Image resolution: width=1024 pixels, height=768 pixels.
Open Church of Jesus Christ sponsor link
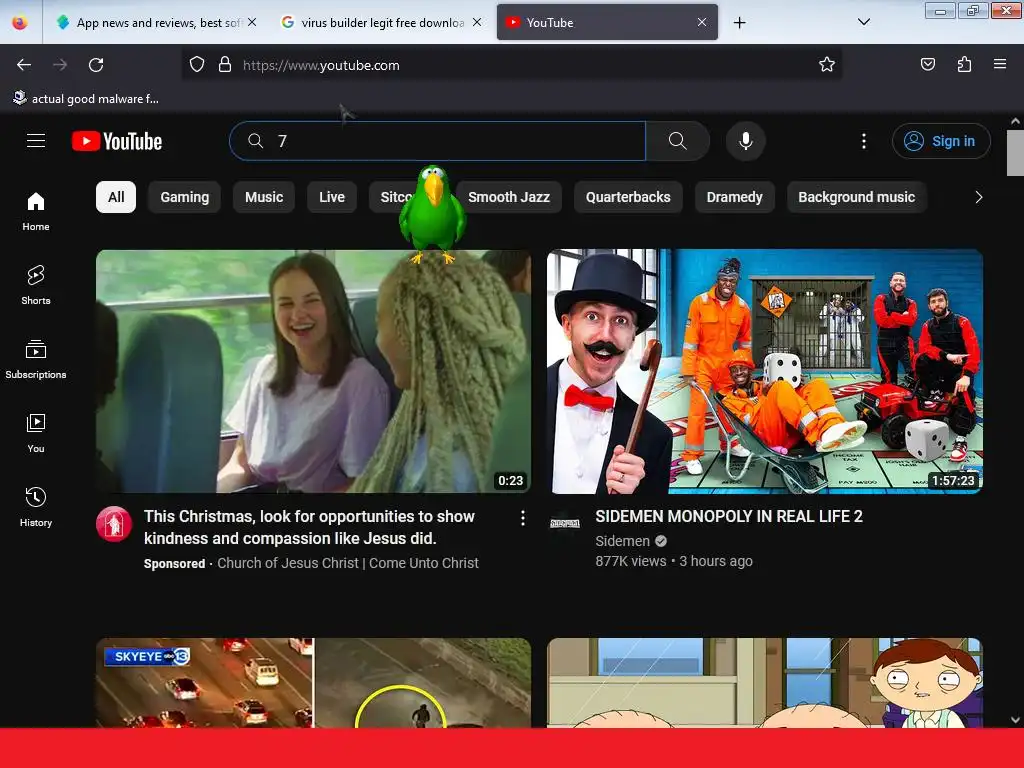347,564
